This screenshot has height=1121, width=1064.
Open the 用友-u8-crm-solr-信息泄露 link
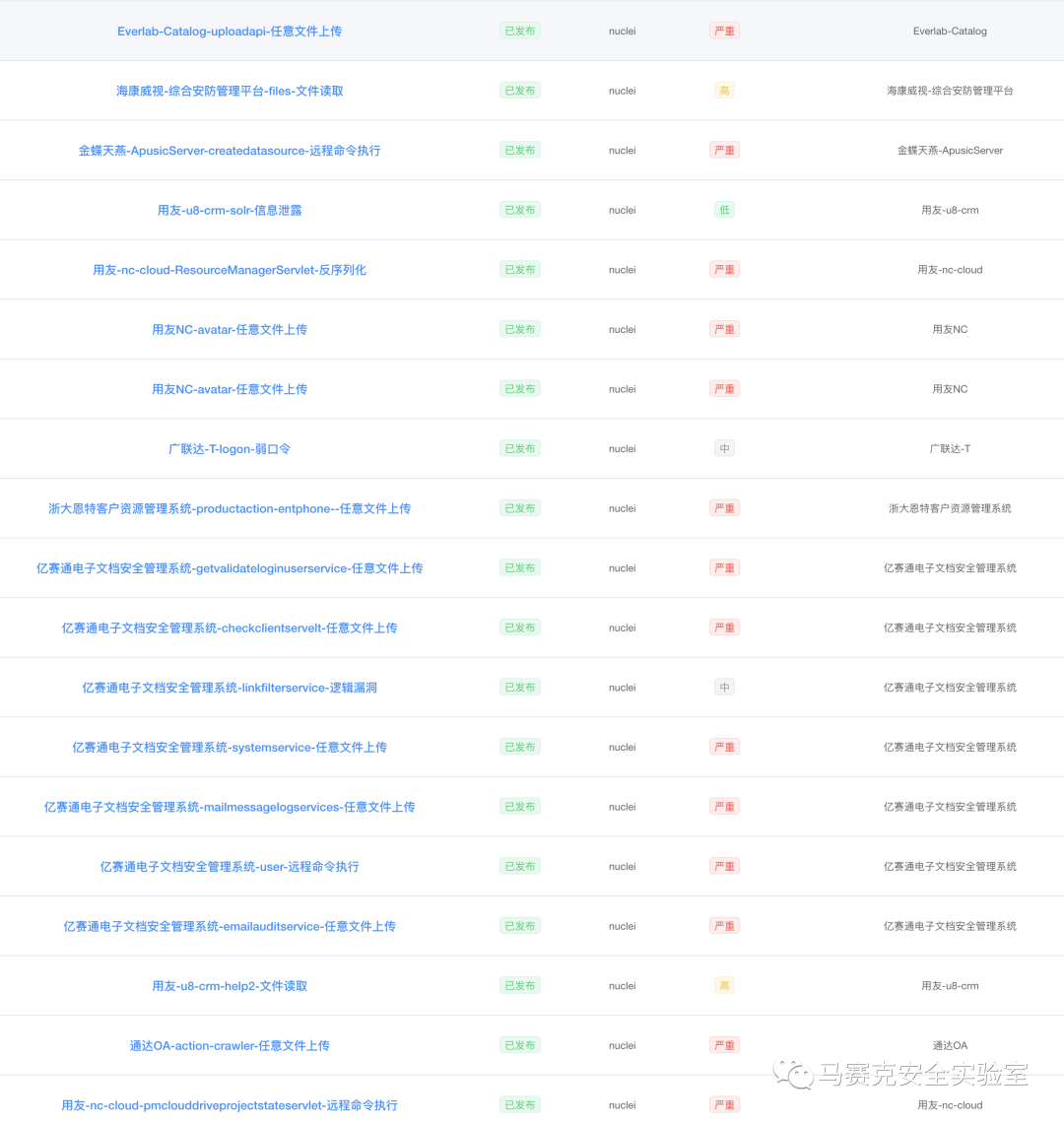coord(230,210)
